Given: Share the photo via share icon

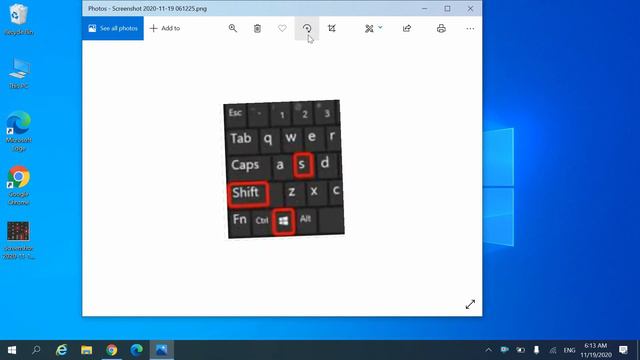Looking at the screenshot, I should pos(407,28).
